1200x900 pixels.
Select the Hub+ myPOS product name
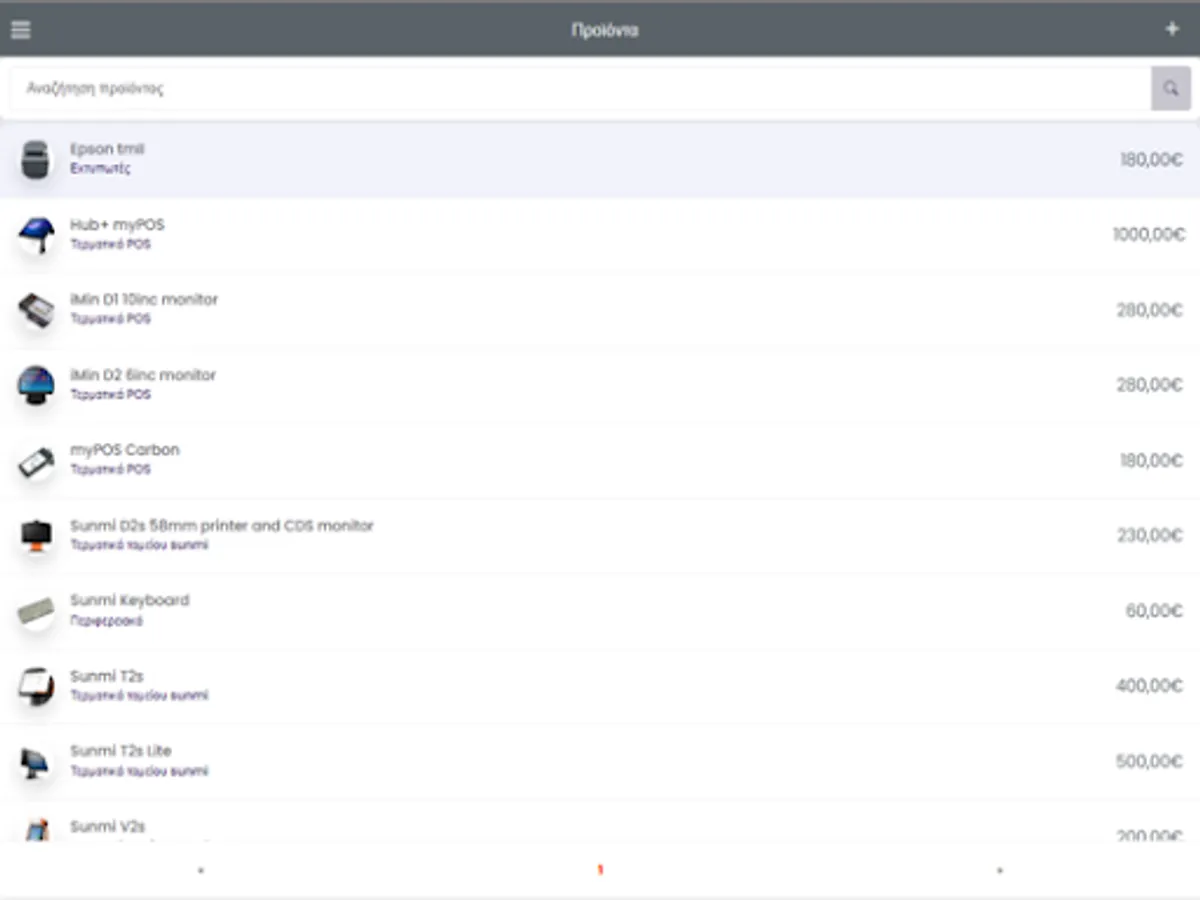(117, 225)
